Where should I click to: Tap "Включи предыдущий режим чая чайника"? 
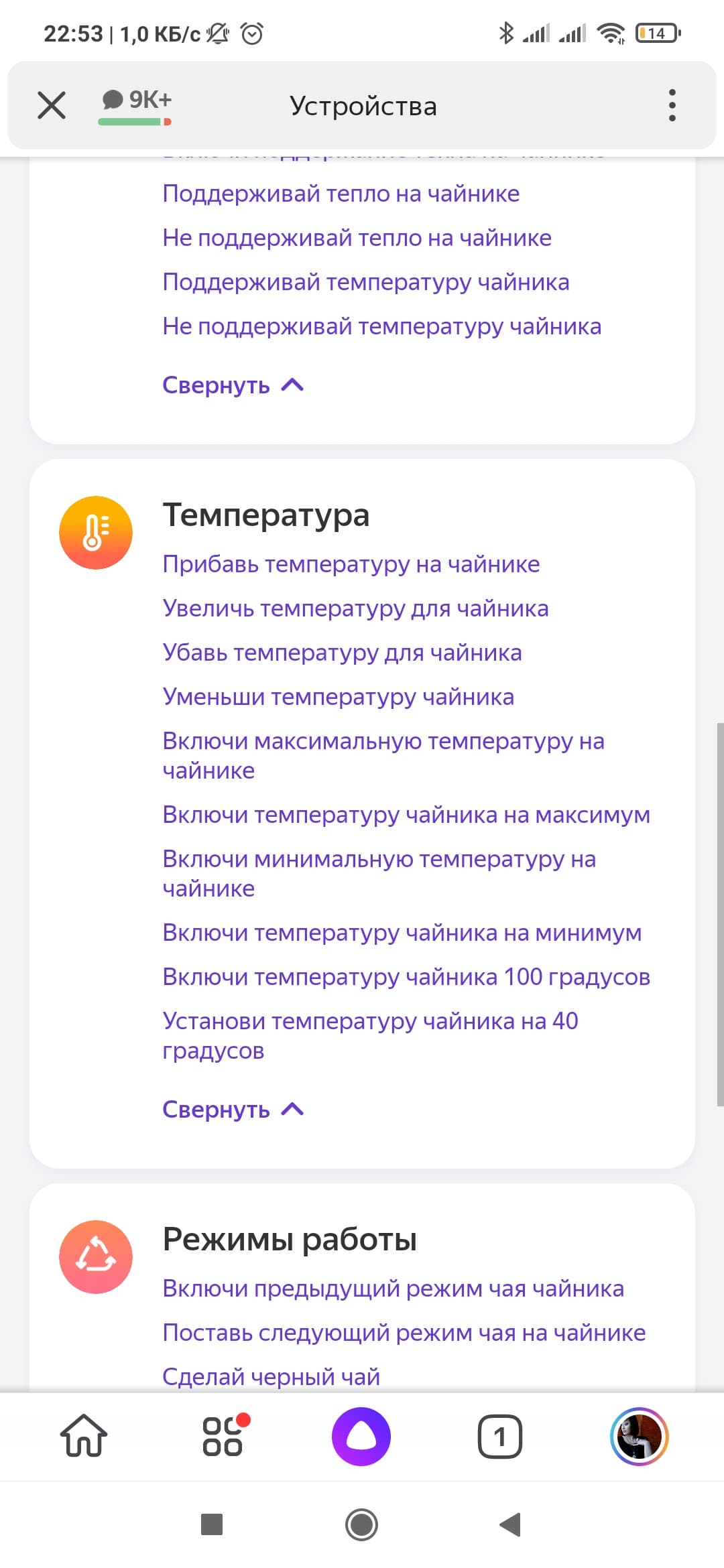[x=394, y=1289]
